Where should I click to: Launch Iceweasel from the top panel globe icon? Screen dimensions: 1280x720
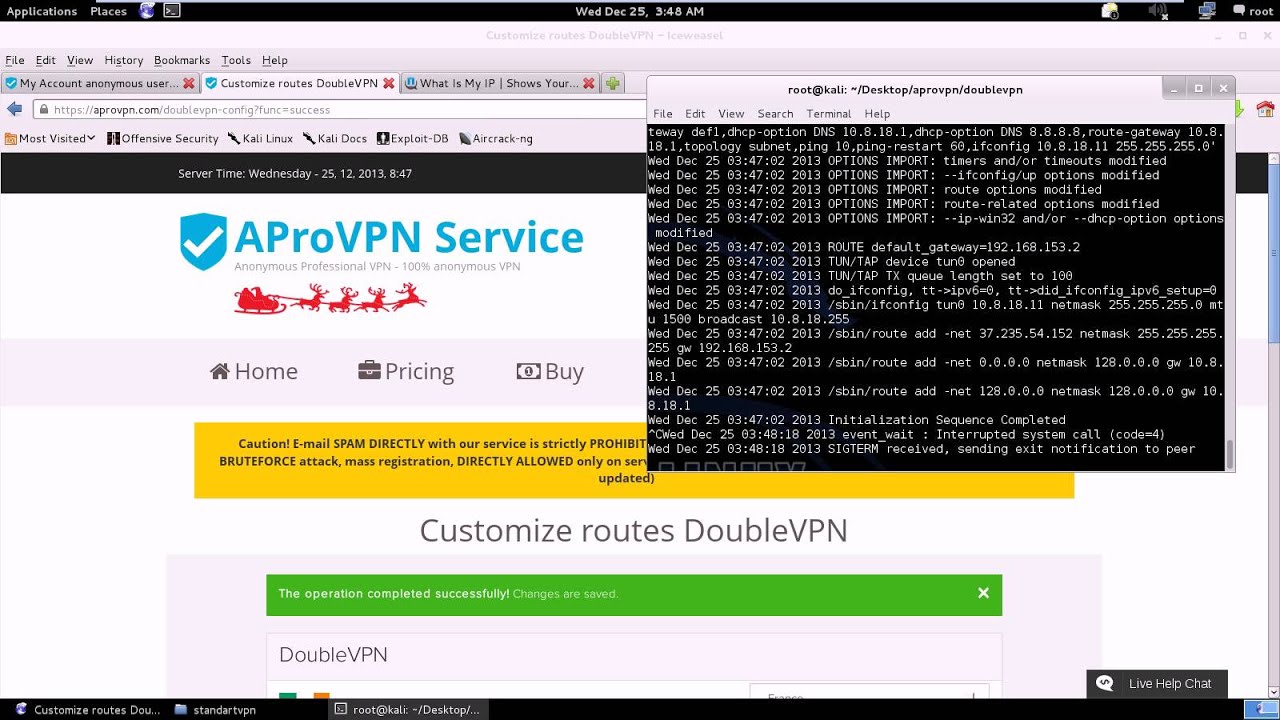[148, 11]
